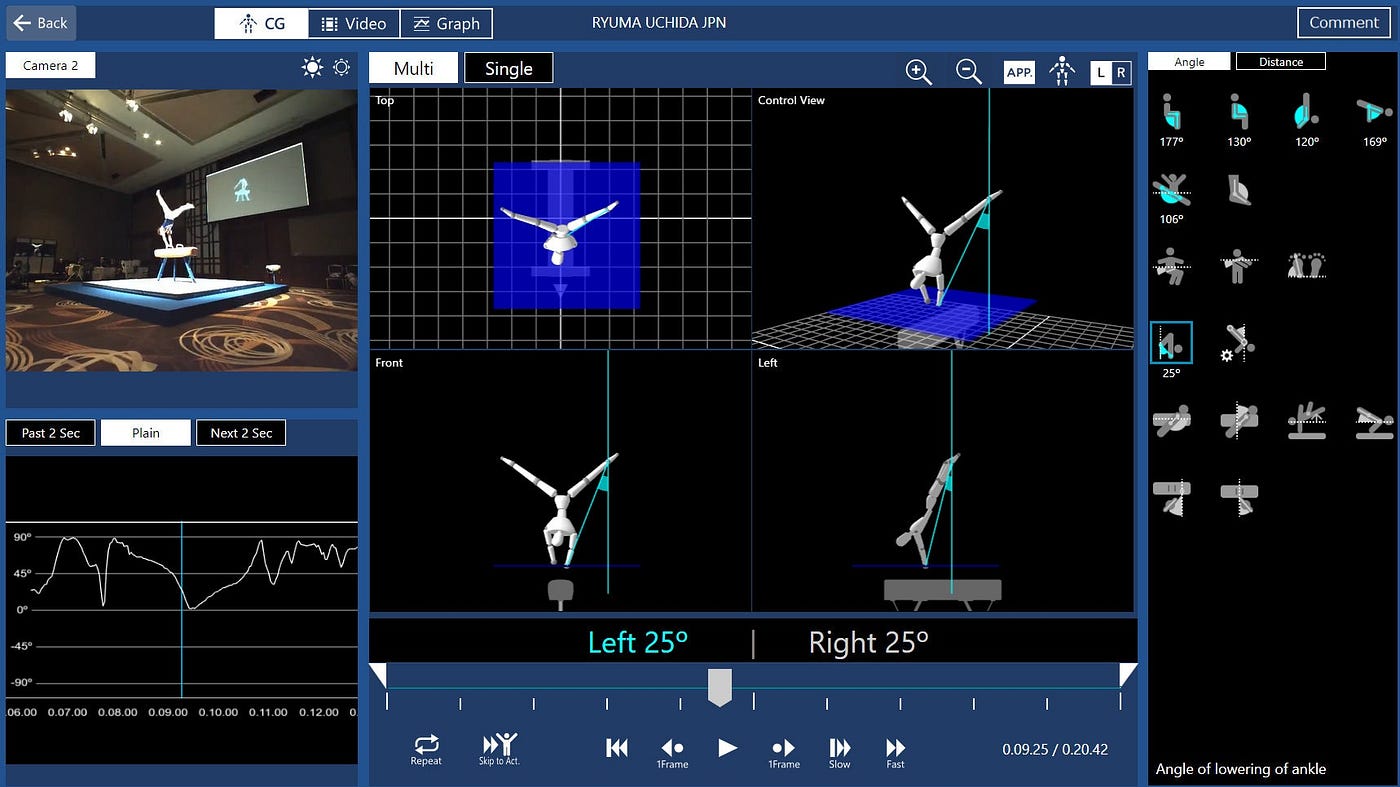
Task: Choose the 25° ankle lowering angle icon
Action: click(x=1171, y=343)
